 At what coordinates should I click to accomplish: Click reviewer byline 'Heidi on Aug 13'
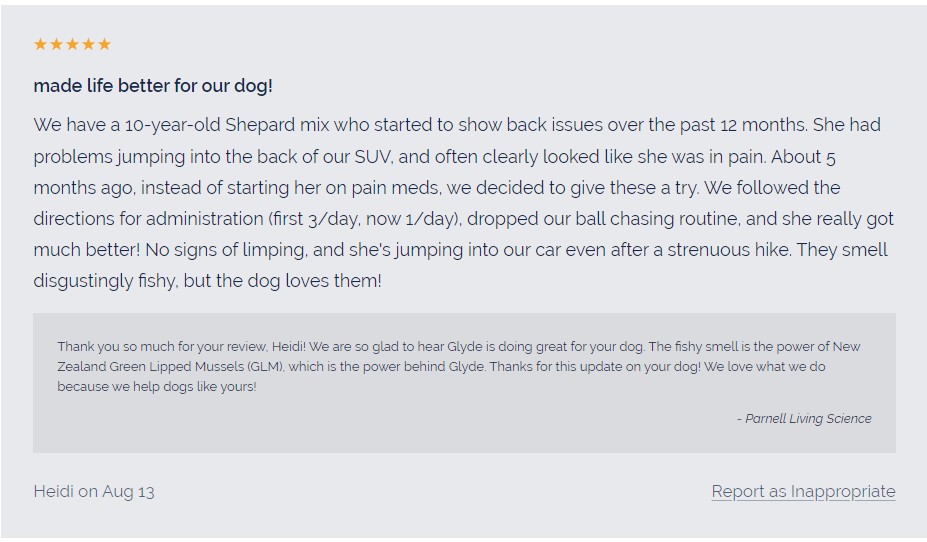click(x=94, y=492)
